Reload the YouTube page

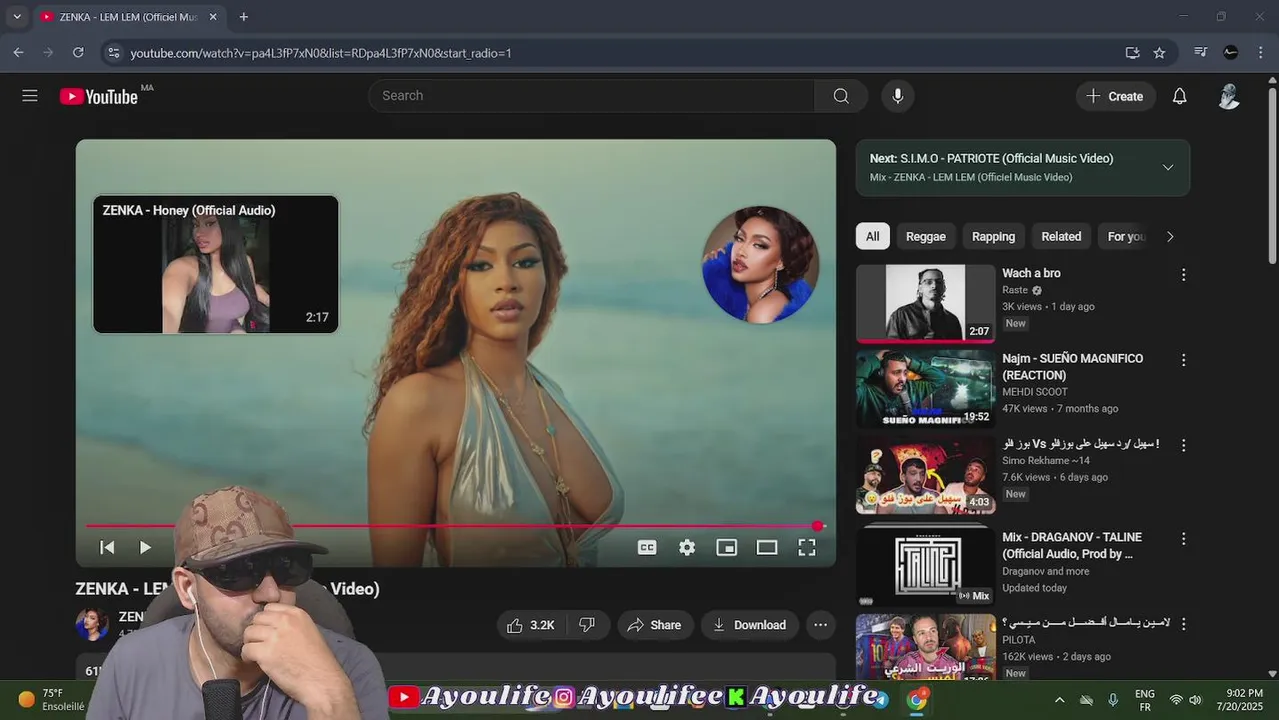click(x=78, y=52)
